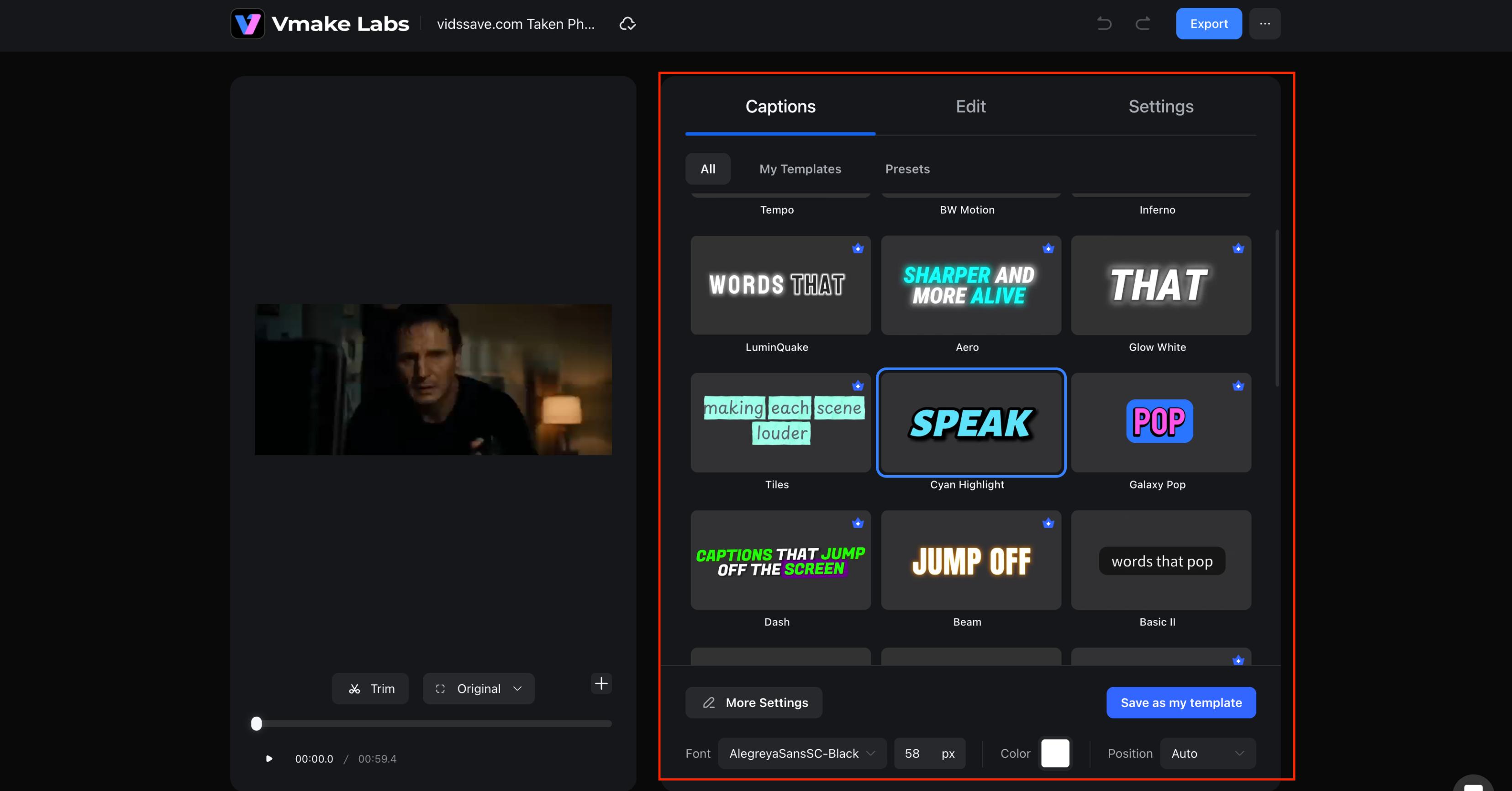Switch to the Edit tab
The width and height of the screenshot is (1512, 791).
971,106
